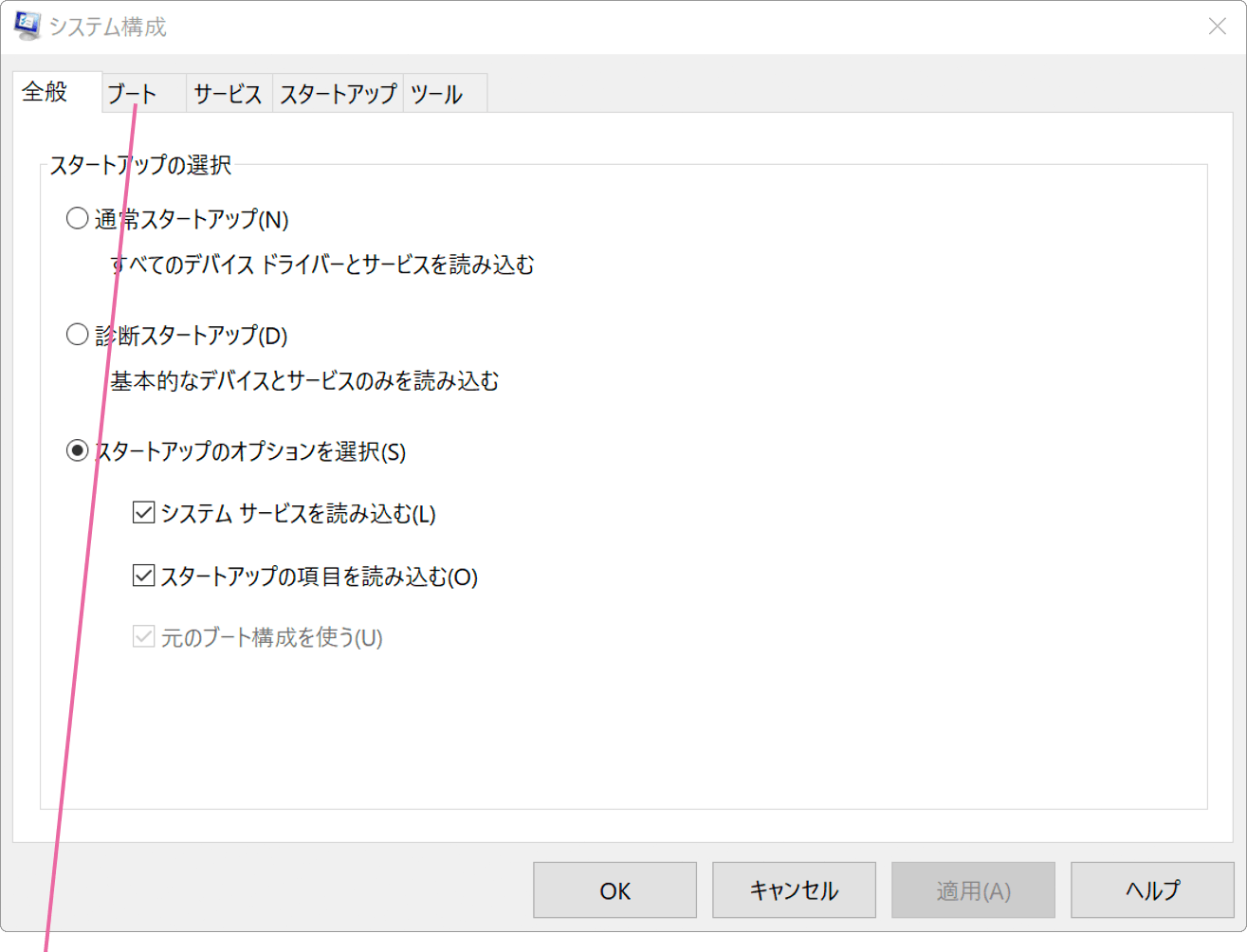Click the システム構成 window title text
The width and height of the screenshot is (1247, 952).
coord(108,27)
